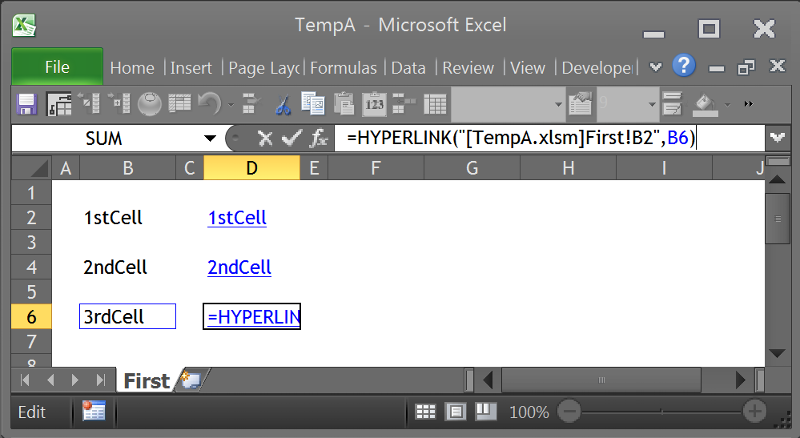Click the Copy icon in the toolbar
The image size is (800, 438).
coord(313,104)
